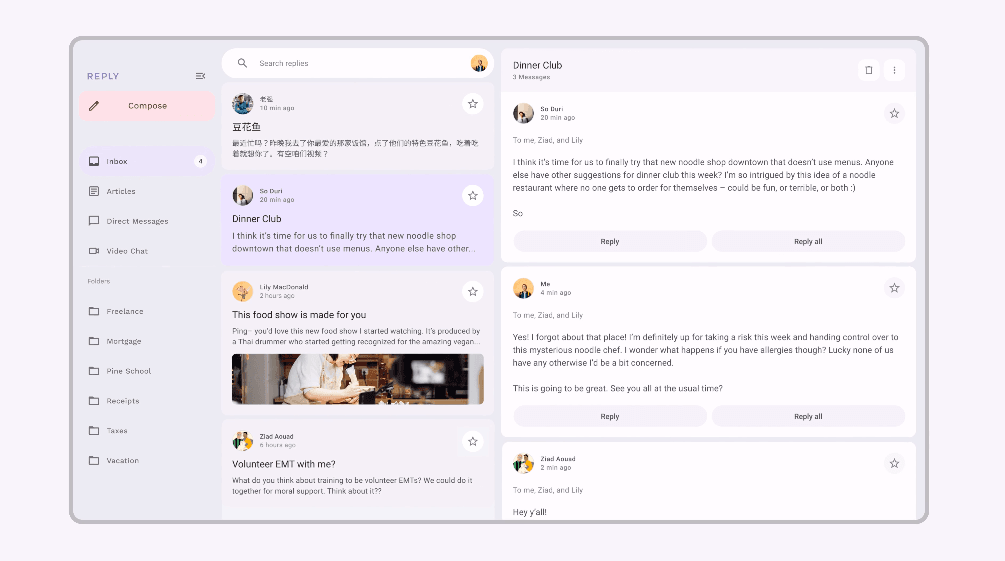The image size is (1005, 561).
Task: Collapse the navigation drawer menu icon
Action: [200, 76]
